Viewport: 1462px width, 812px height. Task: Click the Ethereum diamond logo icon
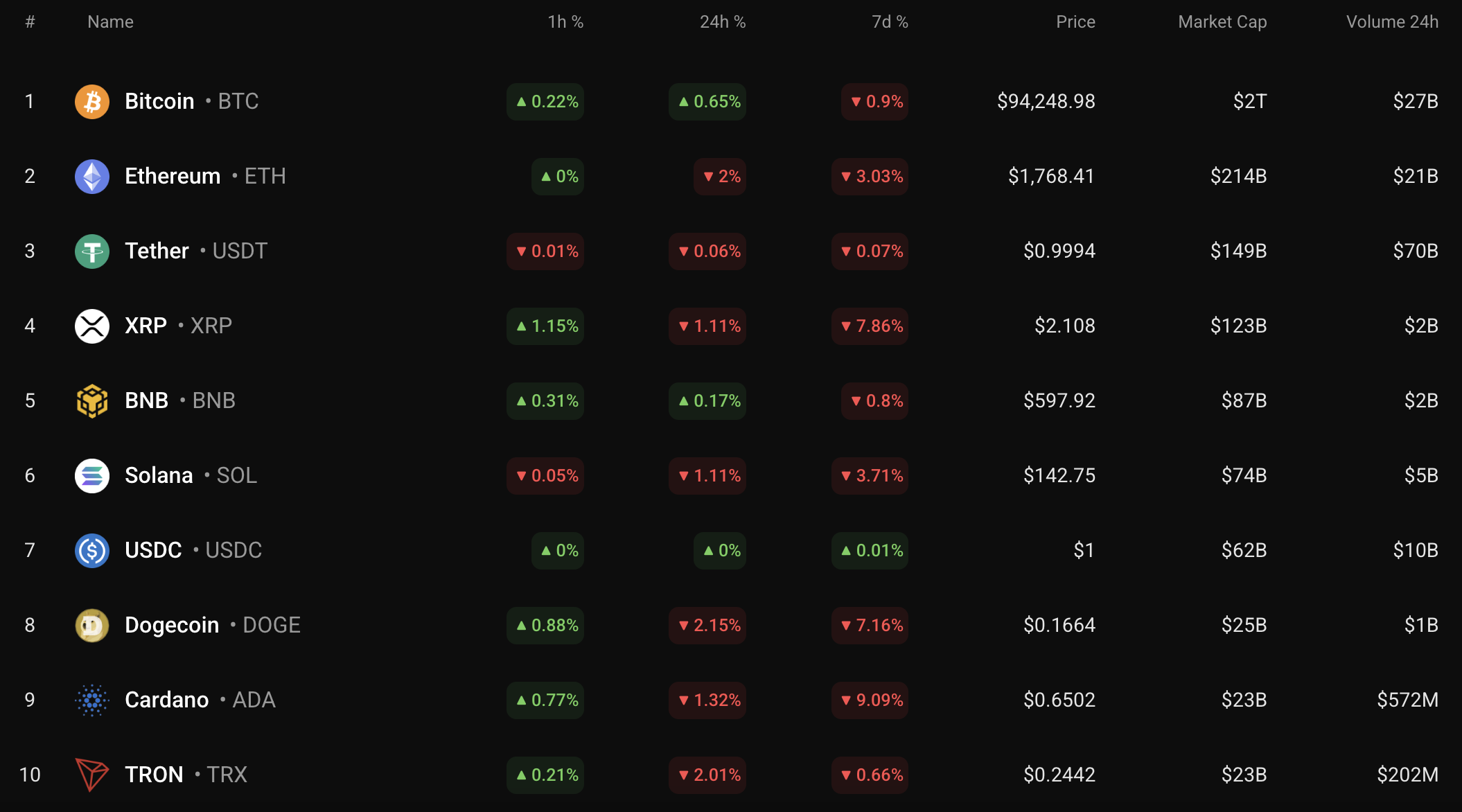(92, 177)
